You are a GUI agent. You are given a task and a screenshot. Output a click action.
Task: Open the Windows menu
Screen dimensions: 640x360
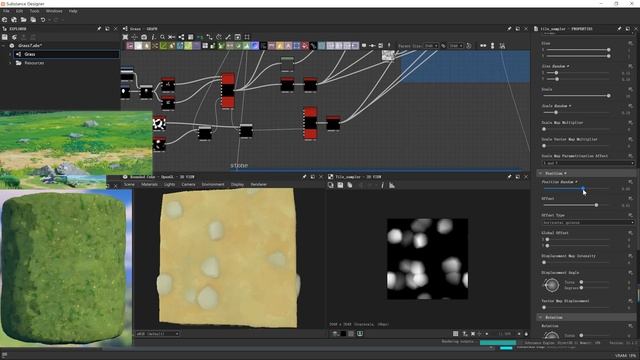pyautogui.click(x=54, y=11)
